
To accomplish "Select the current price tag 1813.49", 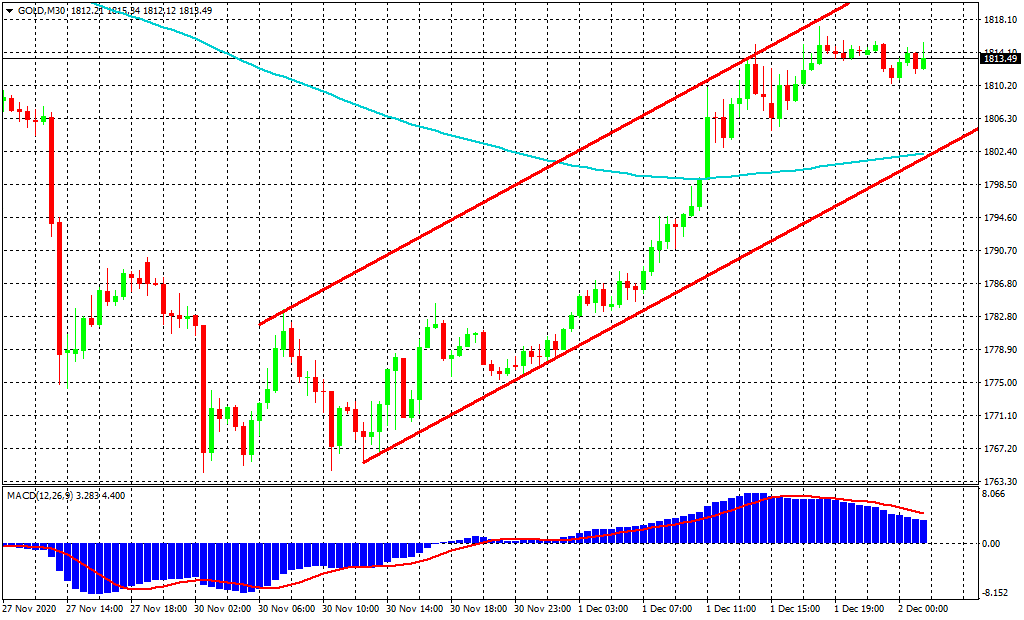I will click(x=1001, y=59).
